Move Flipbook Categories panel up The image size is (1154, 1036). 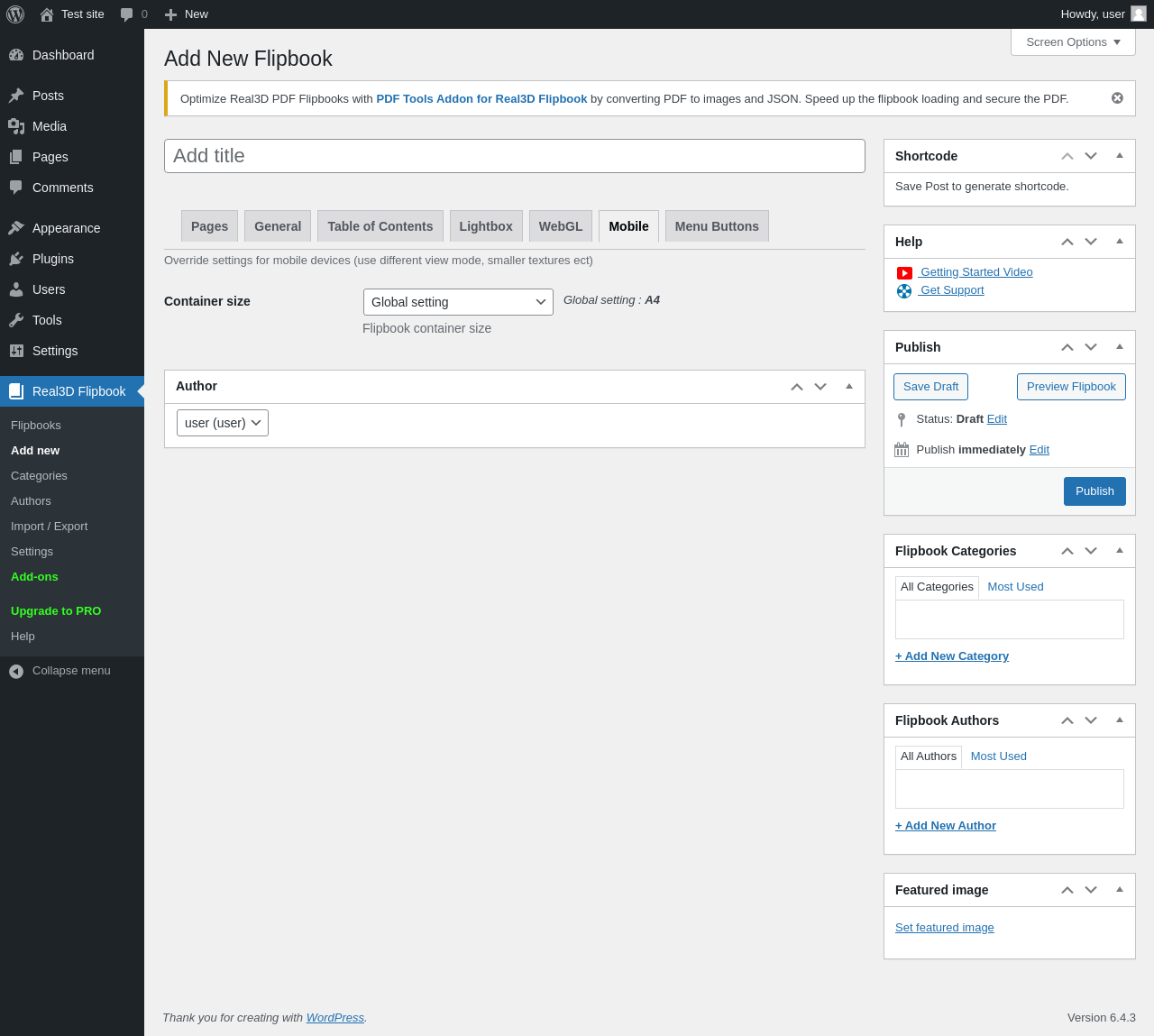pos(1067,551)
